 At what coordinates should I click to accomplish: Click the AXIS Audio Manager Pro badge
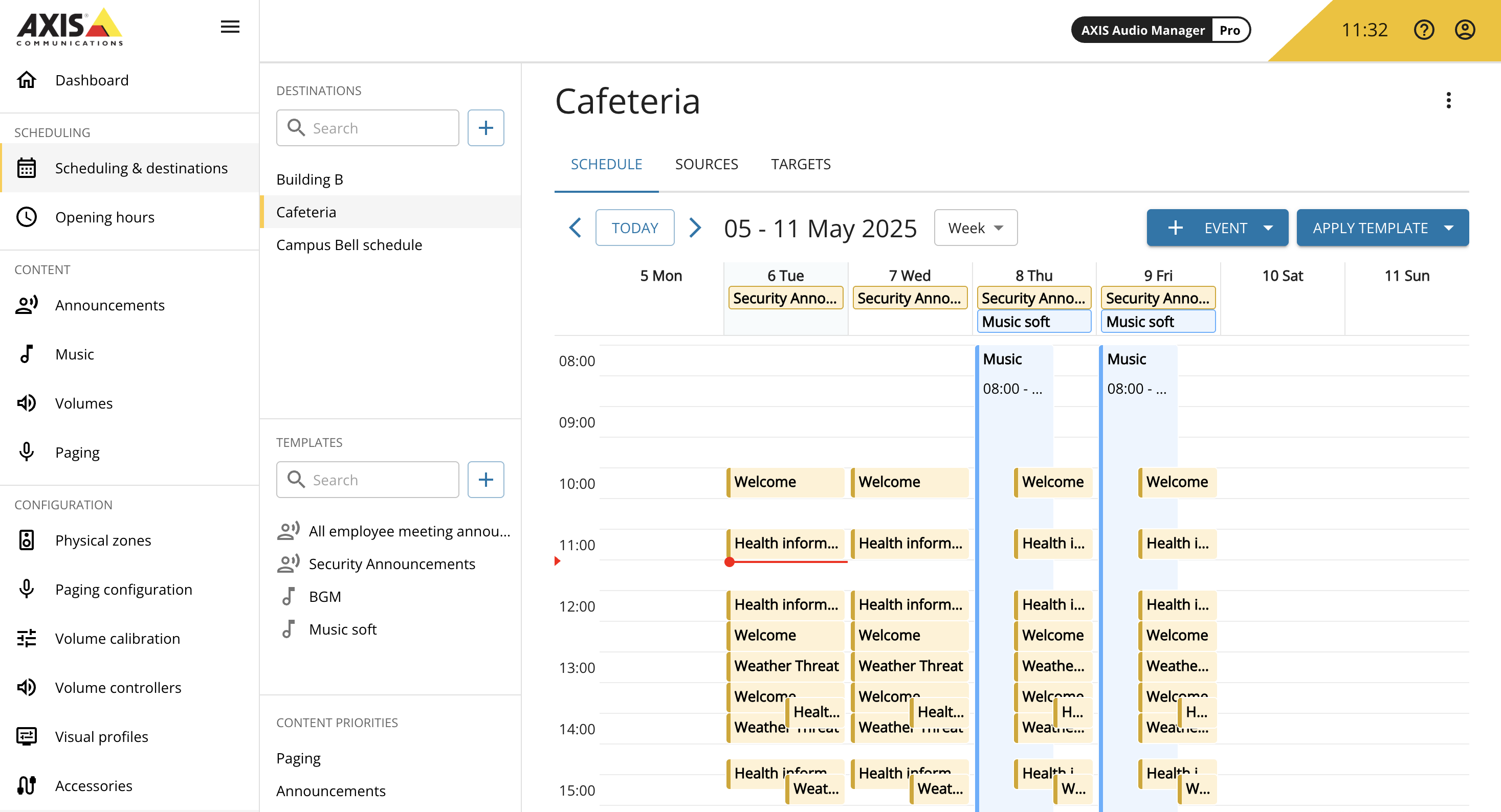(1160, 30)
